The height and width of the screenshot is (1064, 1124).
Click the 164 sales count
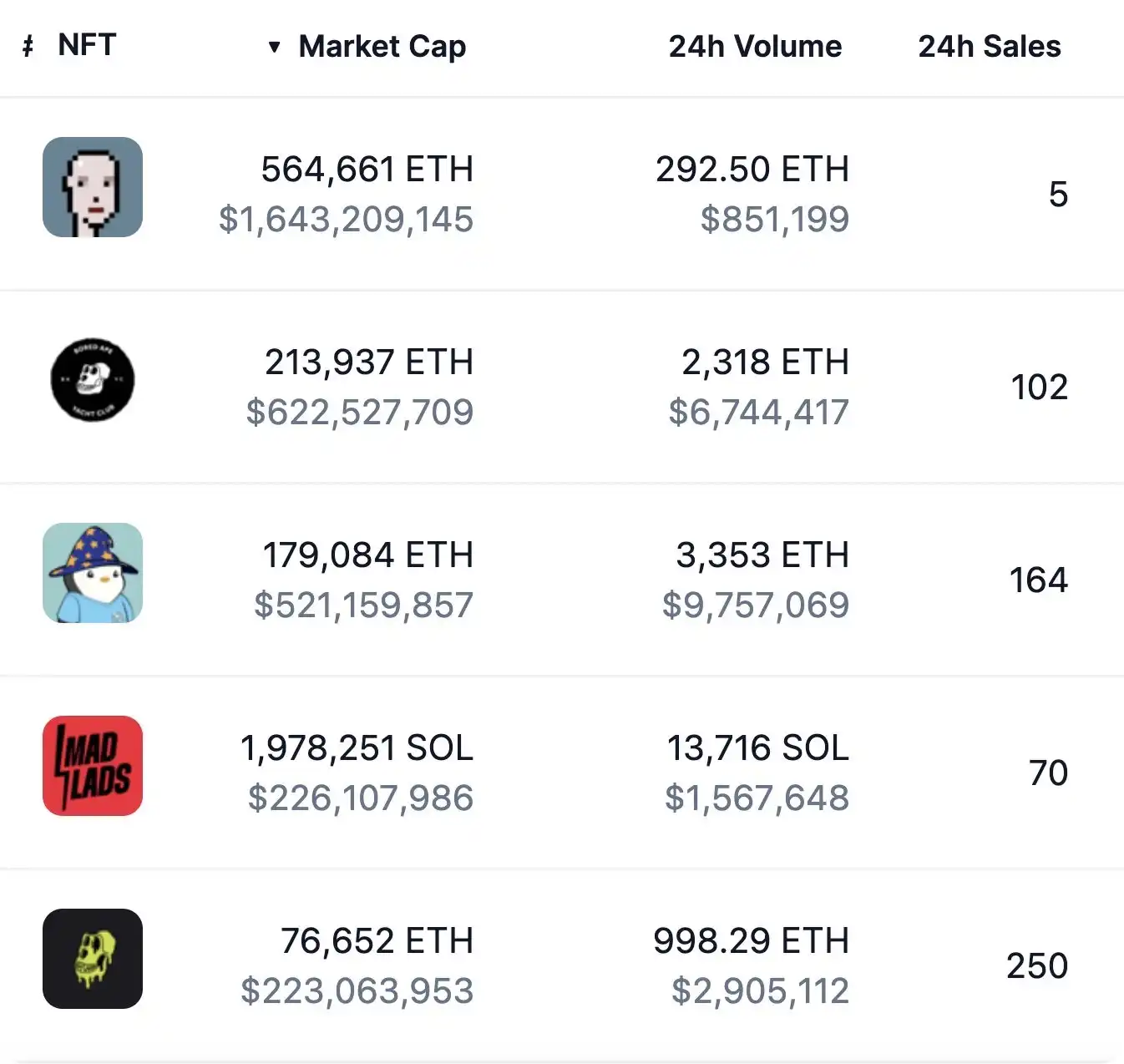coord(1038,580)
